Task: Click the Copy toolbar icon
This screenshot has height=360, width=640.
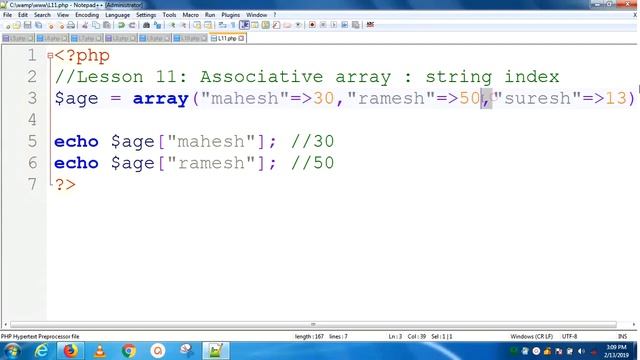Action: (96, 25)
